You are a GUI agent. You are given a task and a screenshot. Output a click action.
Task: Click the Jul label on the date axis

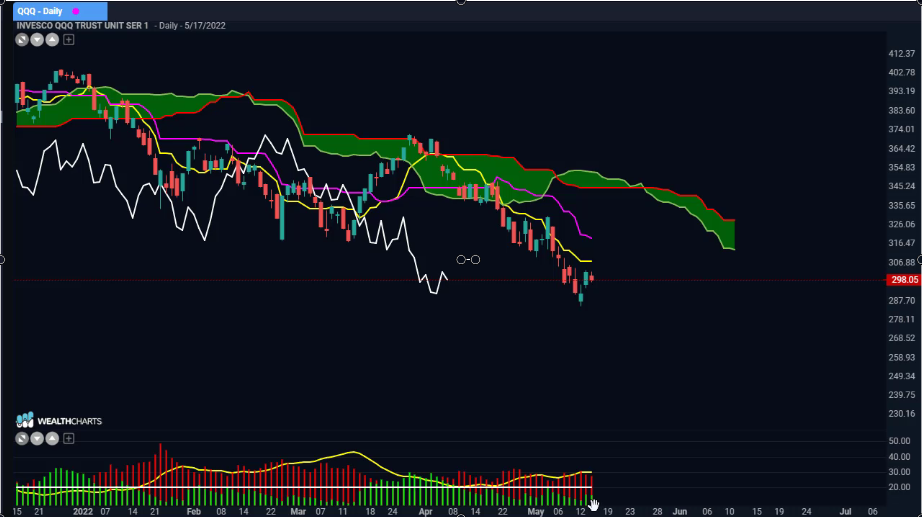click(846, 512)
